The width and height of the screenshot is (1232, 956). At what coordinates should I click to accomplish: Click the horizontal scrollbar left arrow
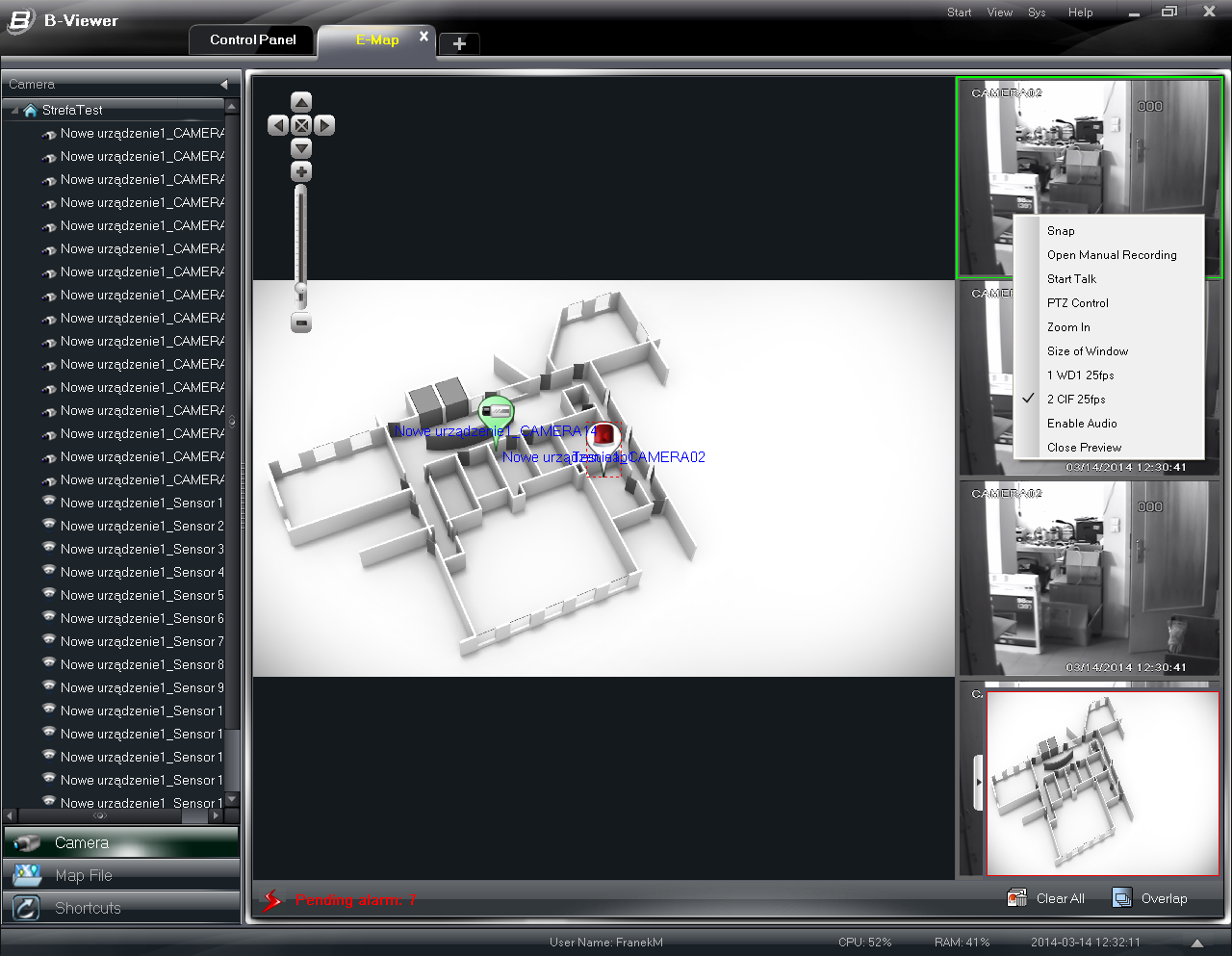pyautogui.click(x=11, y=815)
